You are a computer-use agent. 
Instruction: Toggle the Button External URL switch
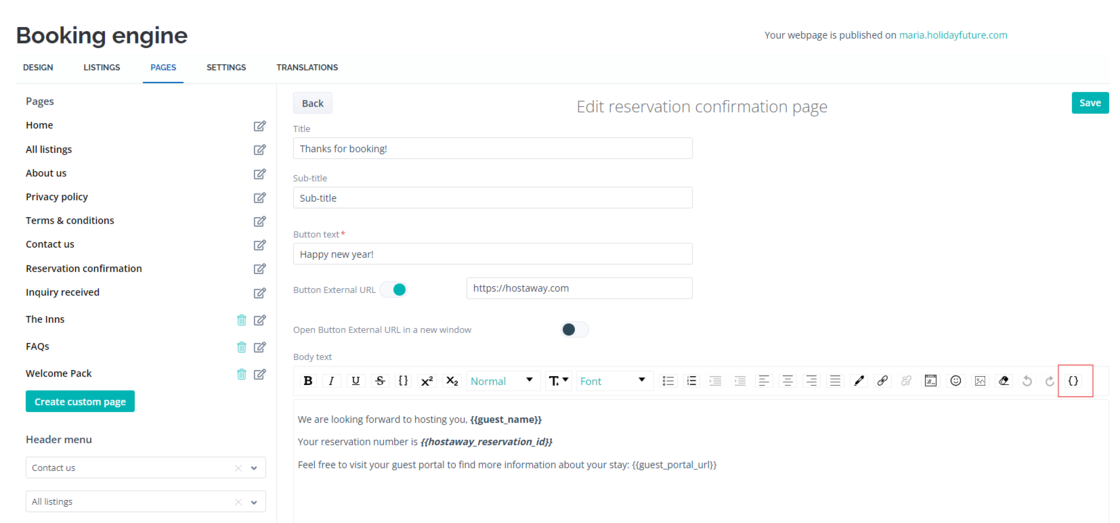tap(393, 289)
